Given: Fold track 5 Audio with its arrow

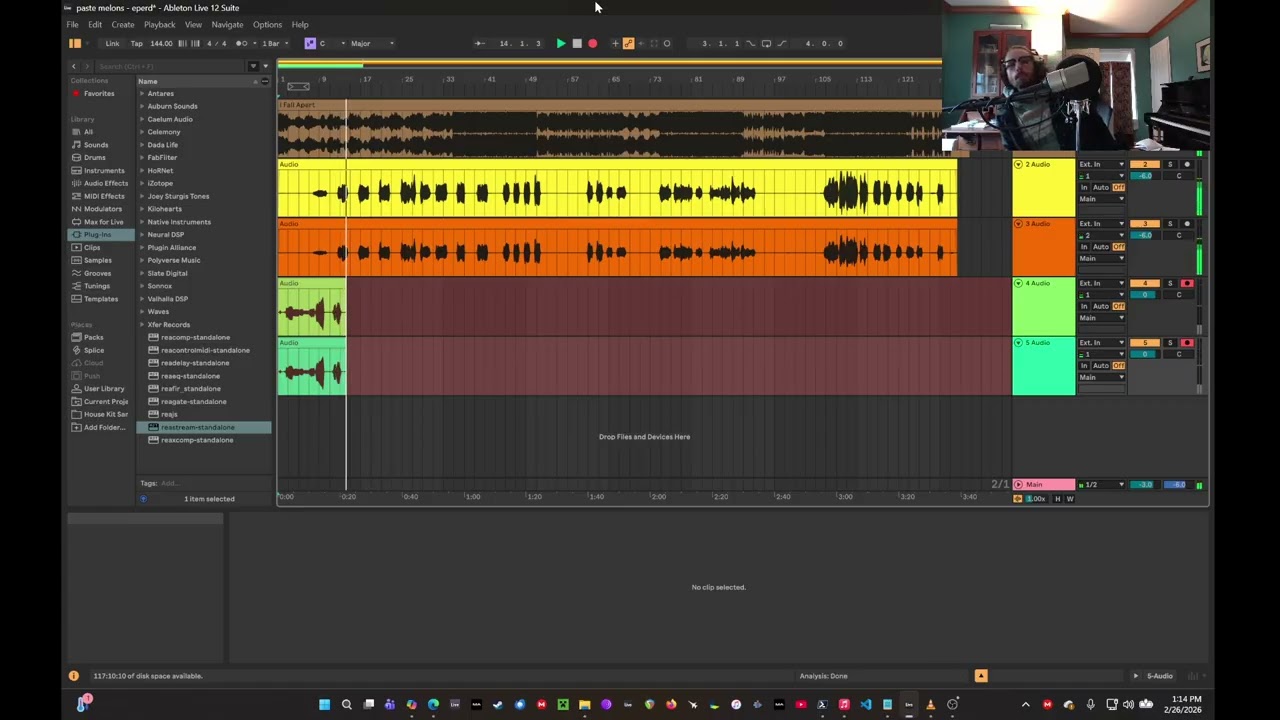Looking at the screenshot, I should click(x=1018, y=343).
